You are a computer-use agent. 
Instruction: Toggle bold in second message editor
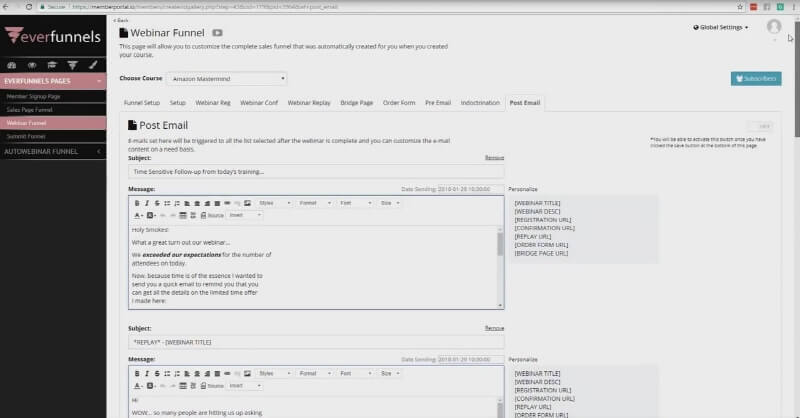click(x=137, y=374)
